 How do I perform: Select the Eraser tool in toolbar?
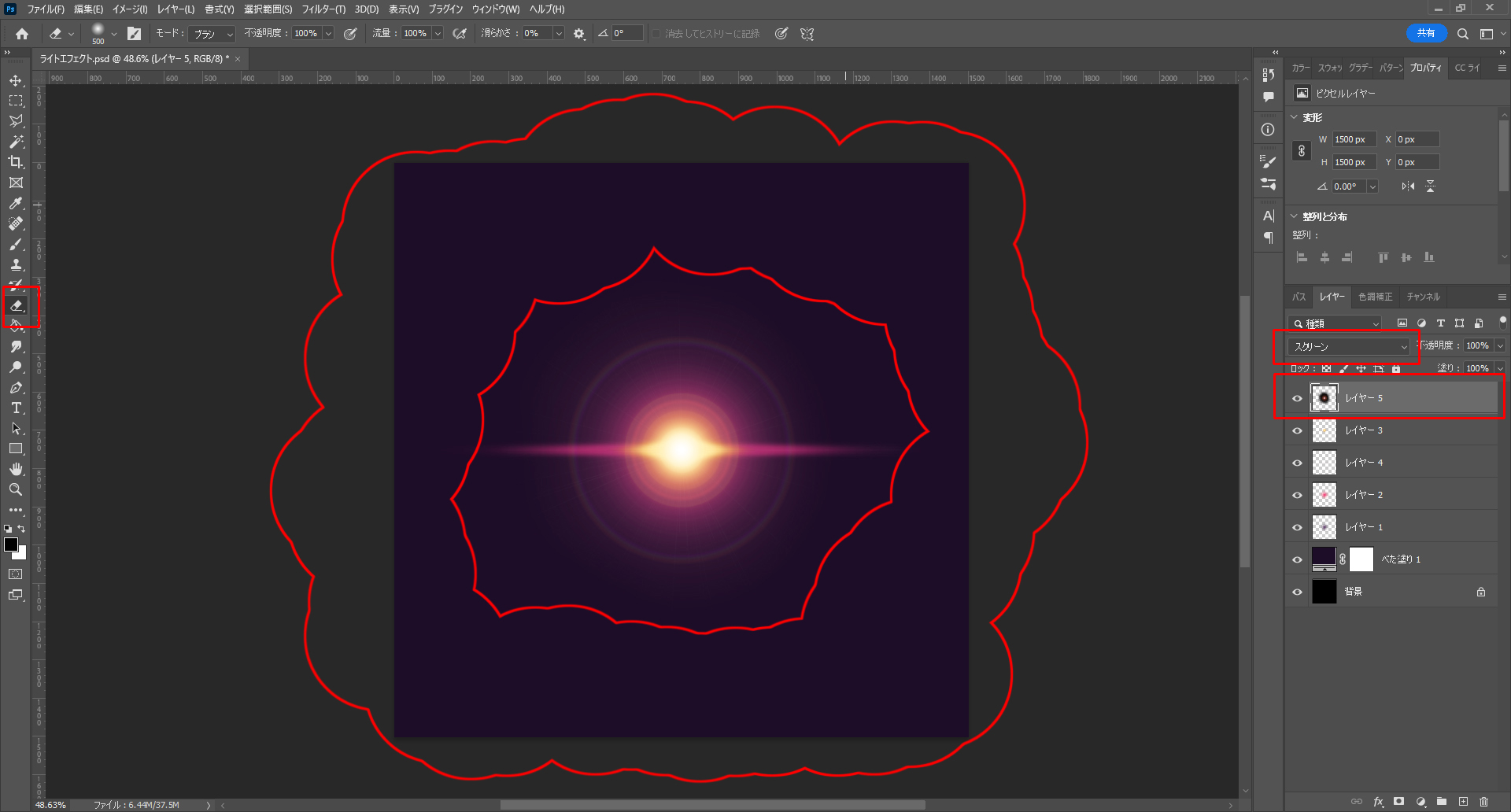click(17, 305)
